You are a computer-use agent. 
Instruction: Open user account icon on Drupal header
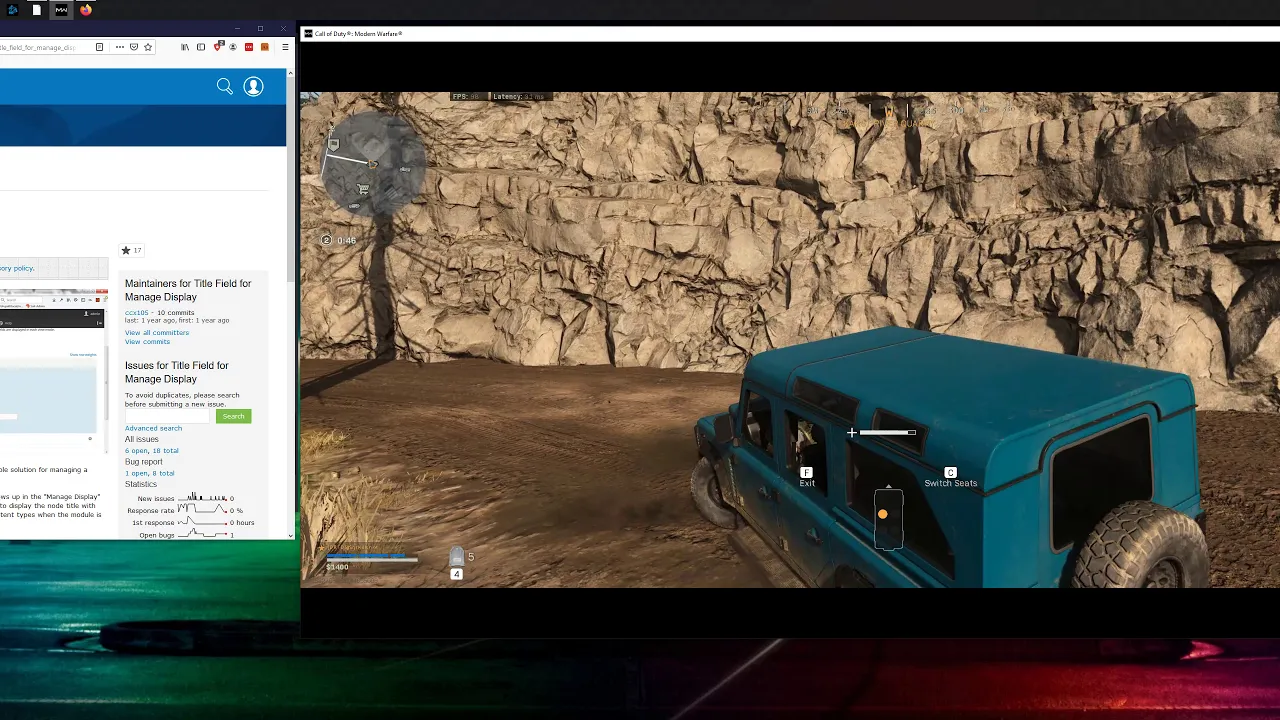pyautogui.click(x=253, y=87)
